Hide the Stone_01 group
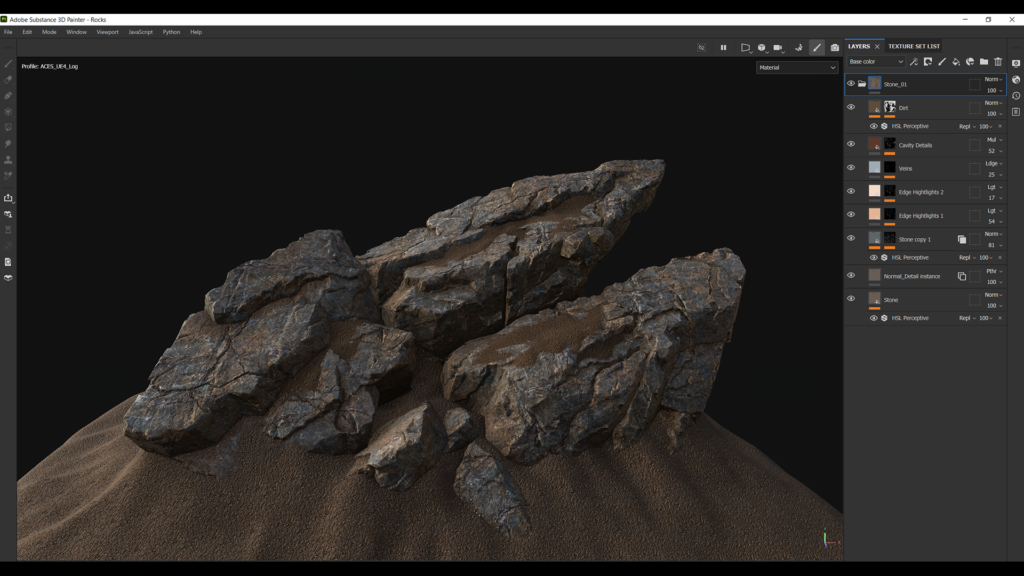1024x576 pixels. (851, 83)
